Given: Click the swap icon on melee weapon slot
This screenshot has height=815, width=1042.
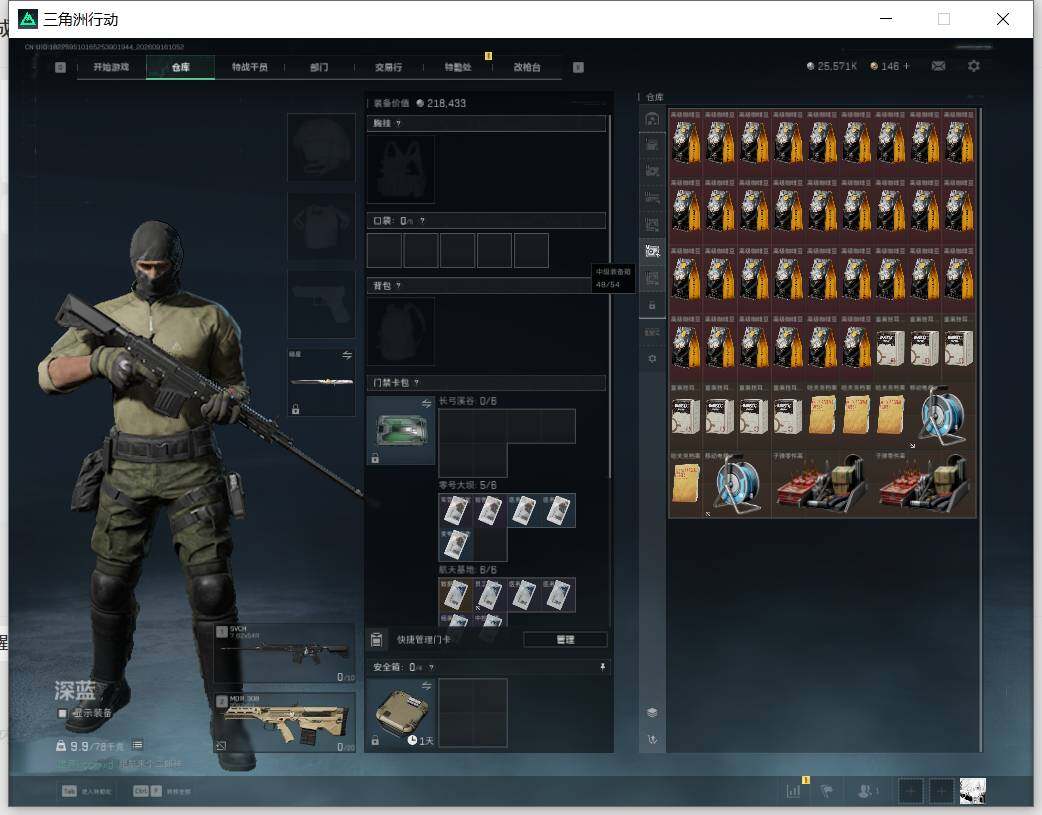Looking at the screenshot, I should pyautogui.click(x=347, y=356).
